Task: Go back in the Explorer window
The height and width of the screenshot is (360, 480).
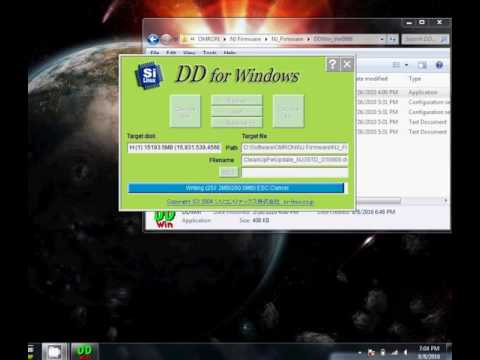Action: [x=153, y=40]
